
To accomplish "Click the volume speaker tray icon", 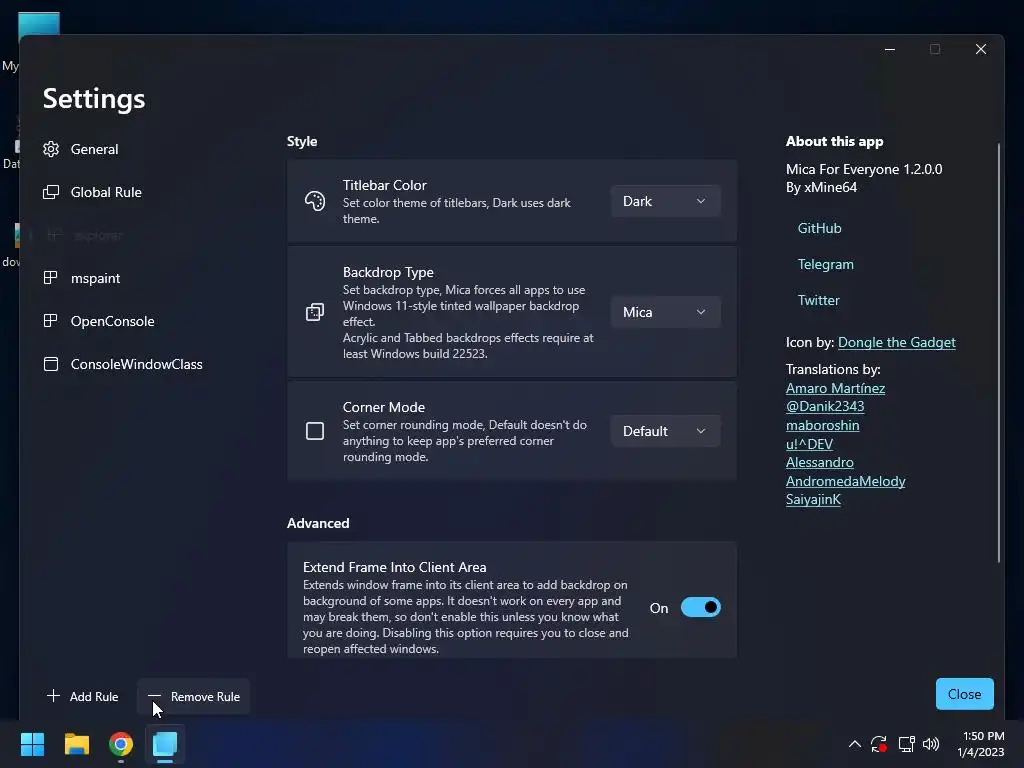I will pos(931,744).
